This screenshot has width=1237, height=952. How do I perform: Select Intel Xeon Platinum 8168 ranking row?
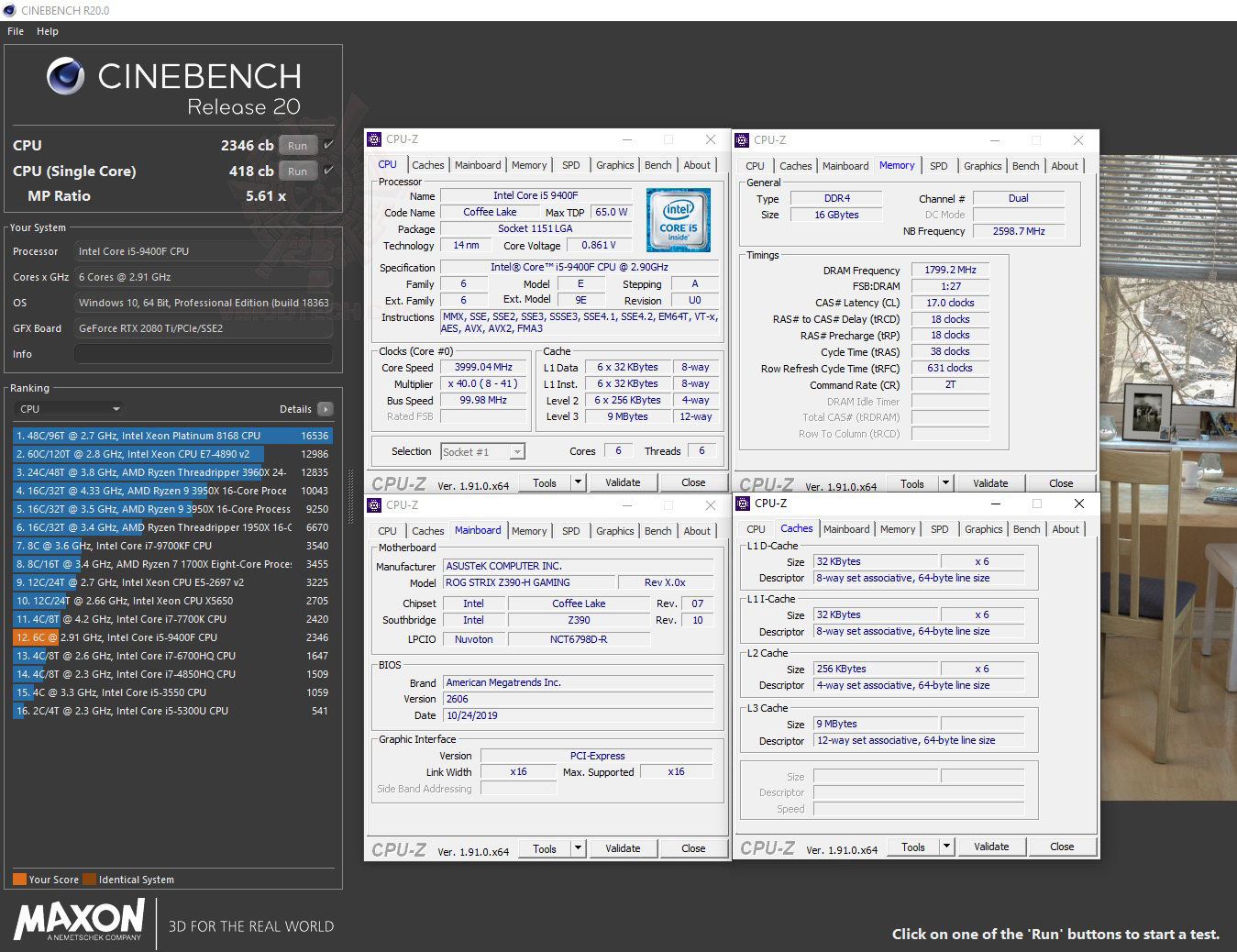click(x=172, y=436)
